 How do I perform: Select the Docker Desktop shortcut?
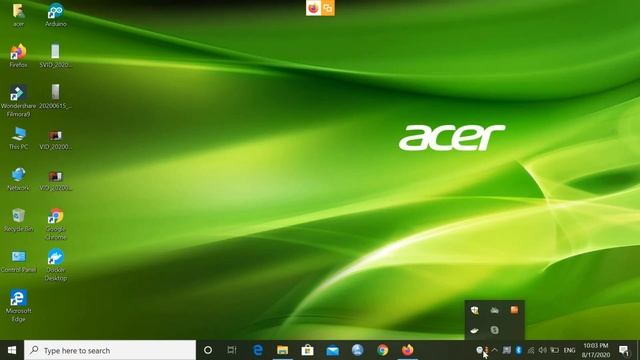pyautogui.click(x=56, y=265)
